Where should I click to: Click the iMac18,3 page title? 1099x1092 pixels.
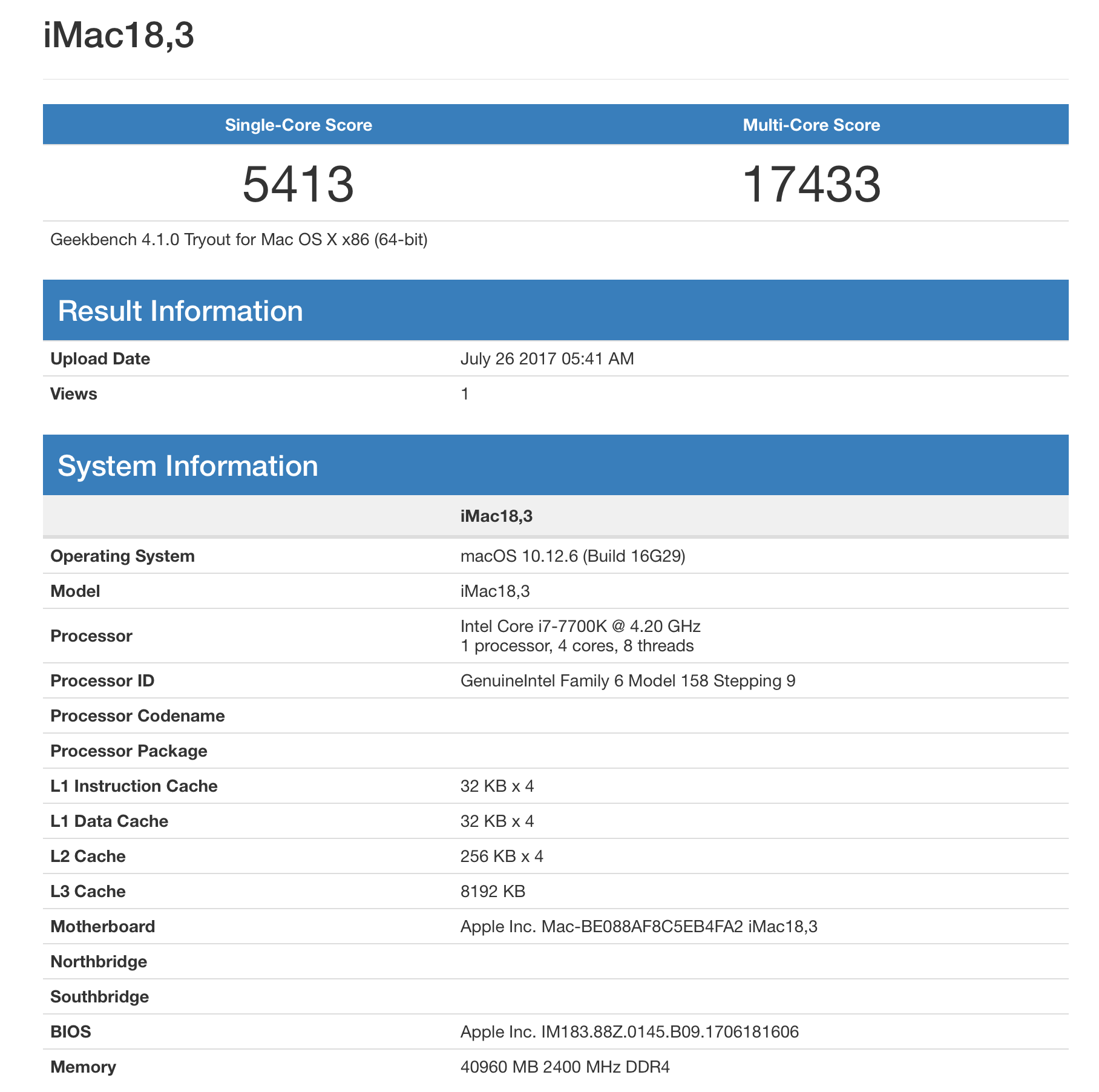point(119,35)
